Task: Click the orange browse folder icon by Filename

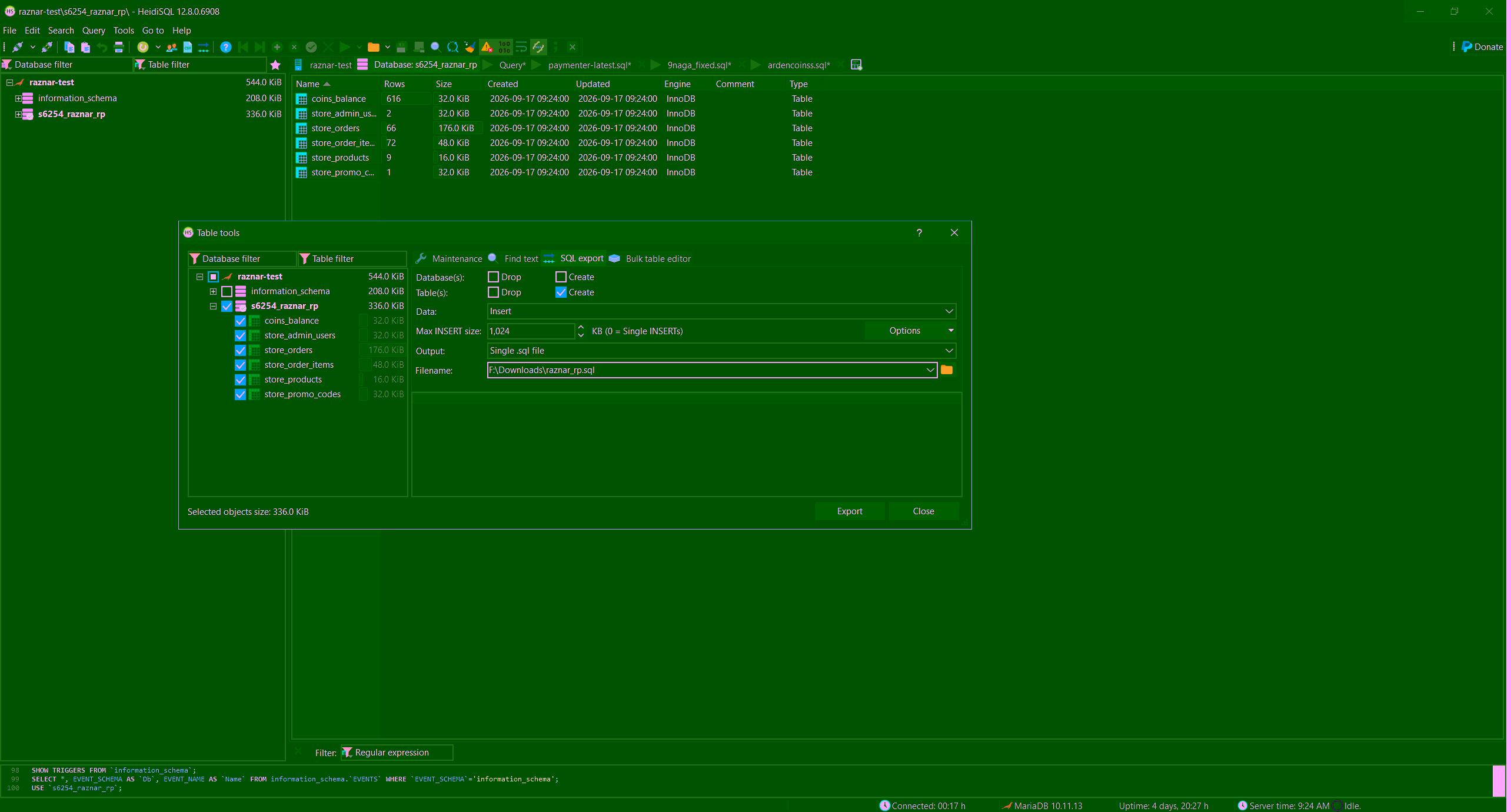Action: click(947, 370)
